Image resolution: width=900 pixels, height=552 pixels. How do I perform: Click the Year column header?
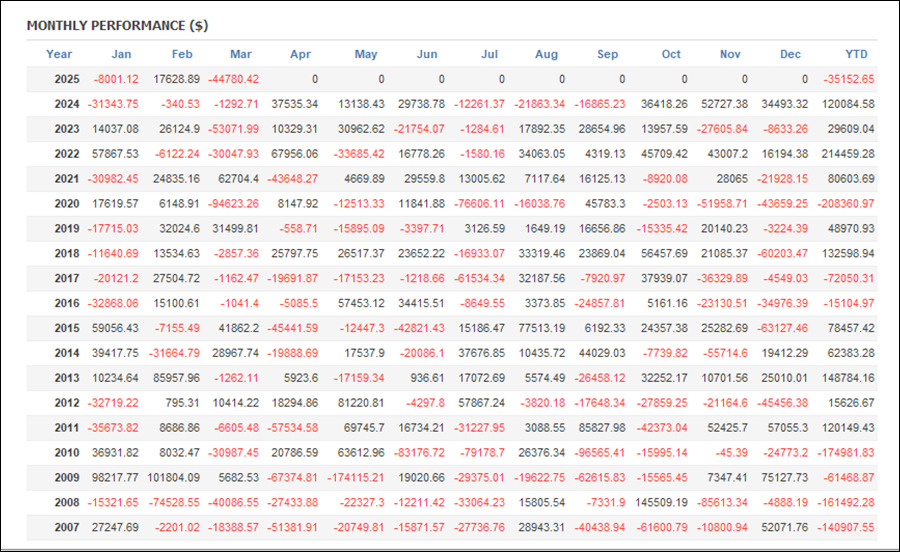[x=59, y=54]
